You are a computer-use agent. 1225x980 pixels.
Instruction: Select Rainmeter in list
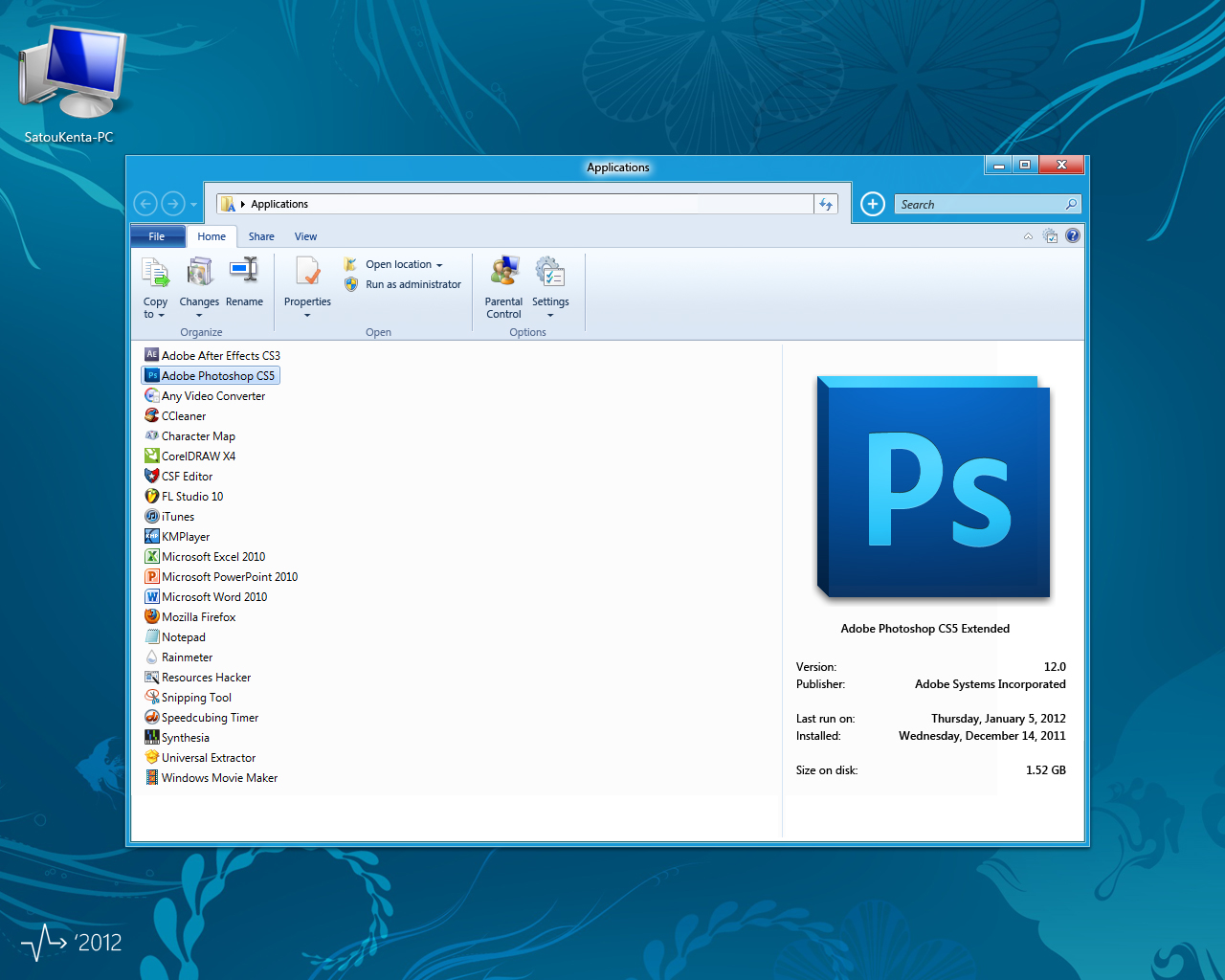179,657
